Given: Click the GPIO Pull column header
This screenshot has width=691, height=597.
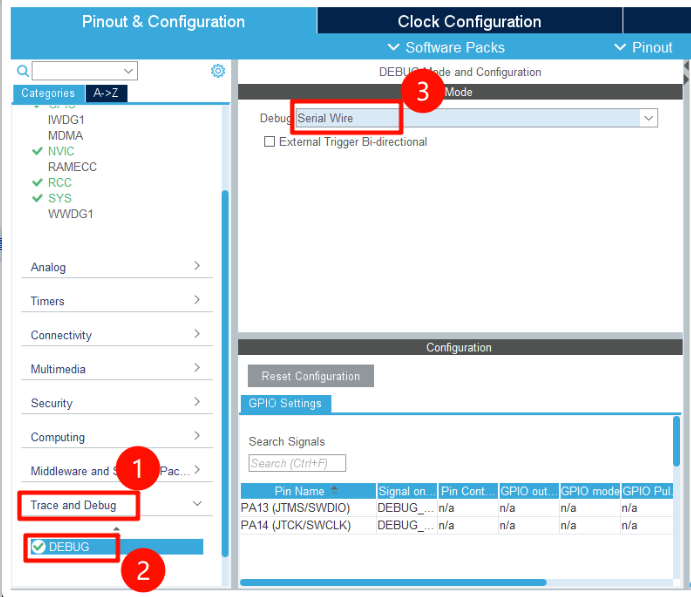Looking at the screenshot, I should click(647, 491).
